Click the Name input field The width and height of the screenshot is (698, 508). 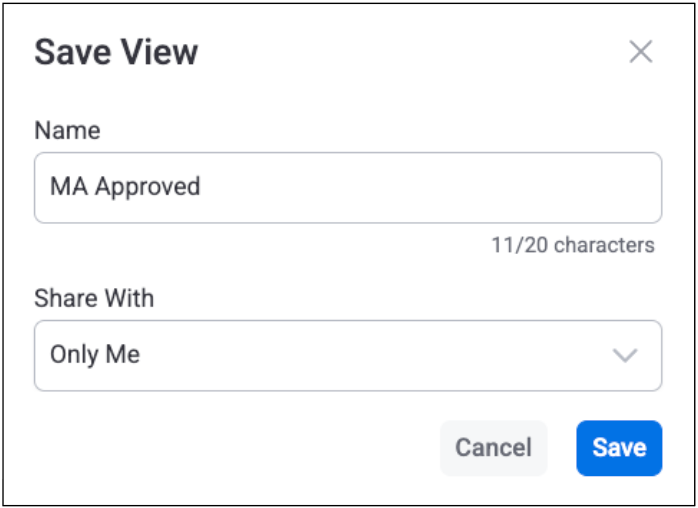(x=347, y=187)
